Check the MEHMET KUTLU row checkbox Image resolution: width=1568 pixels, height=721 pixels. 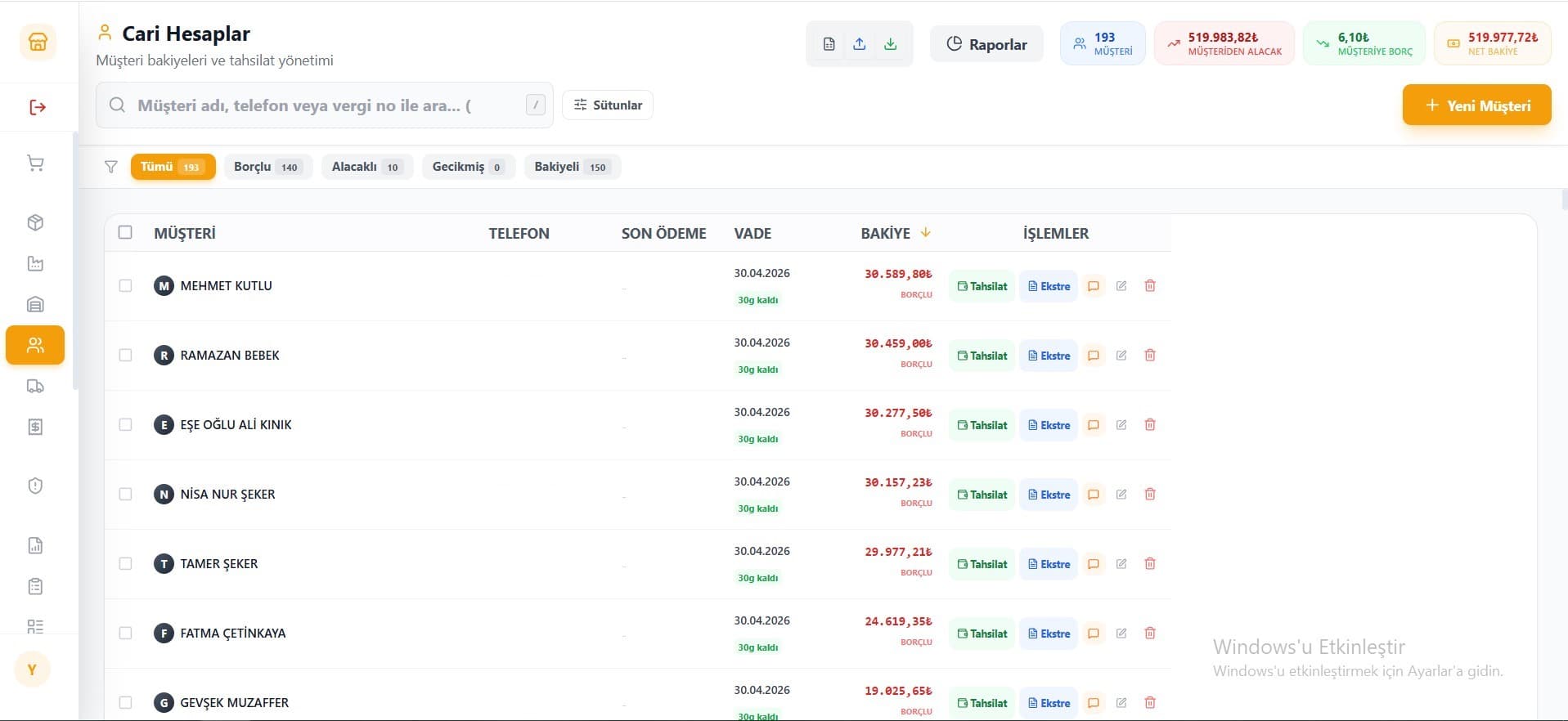125,285
